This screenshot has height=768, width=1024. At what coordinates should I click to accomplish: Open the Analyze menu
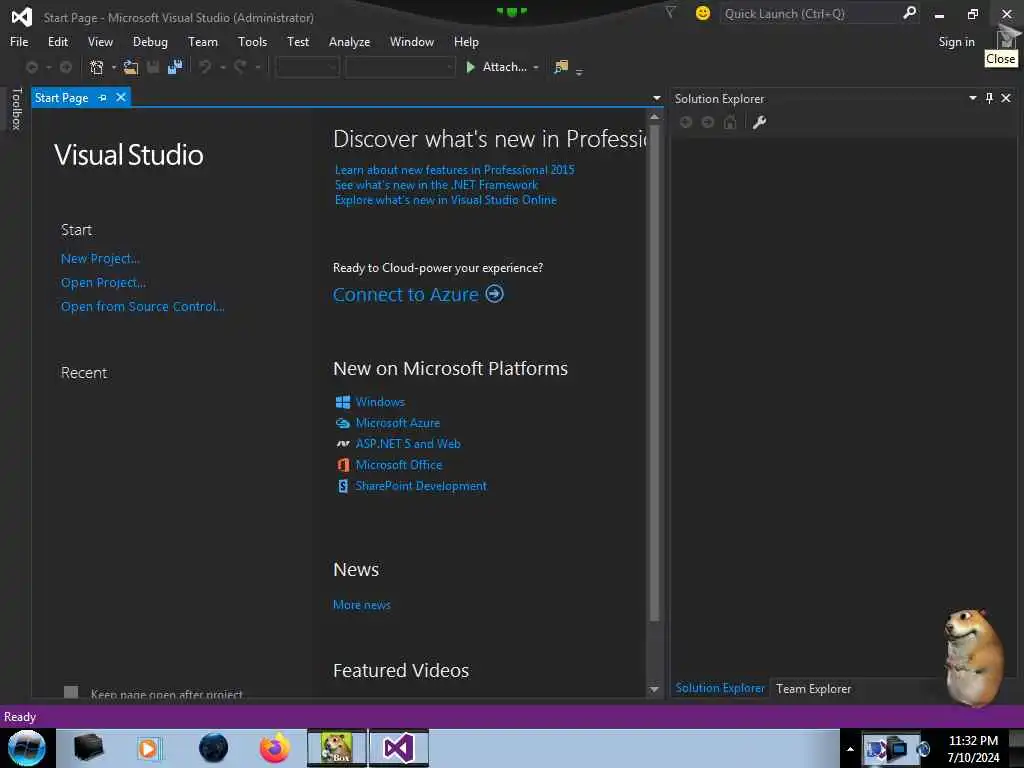349,42
